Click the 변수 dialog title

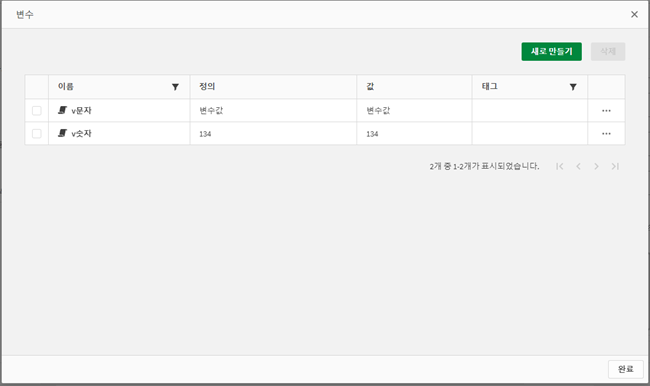pyautogui.click(x=25, y=15)
